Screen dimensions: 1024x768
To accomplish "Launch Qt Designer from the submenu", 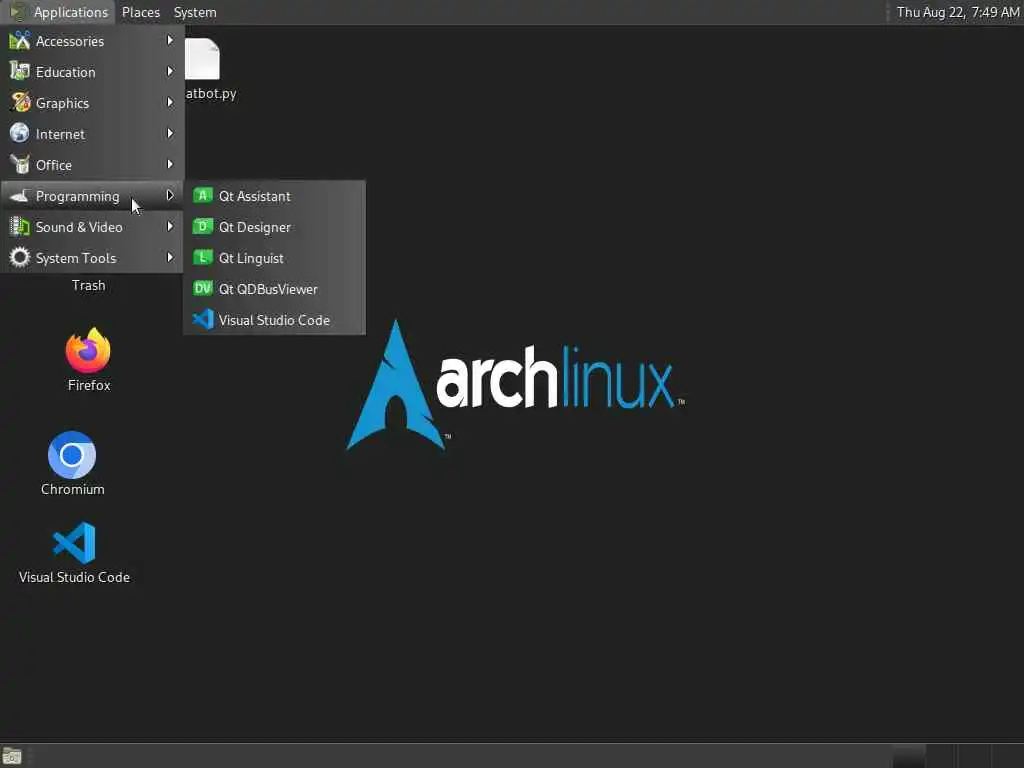I will 274,227.
